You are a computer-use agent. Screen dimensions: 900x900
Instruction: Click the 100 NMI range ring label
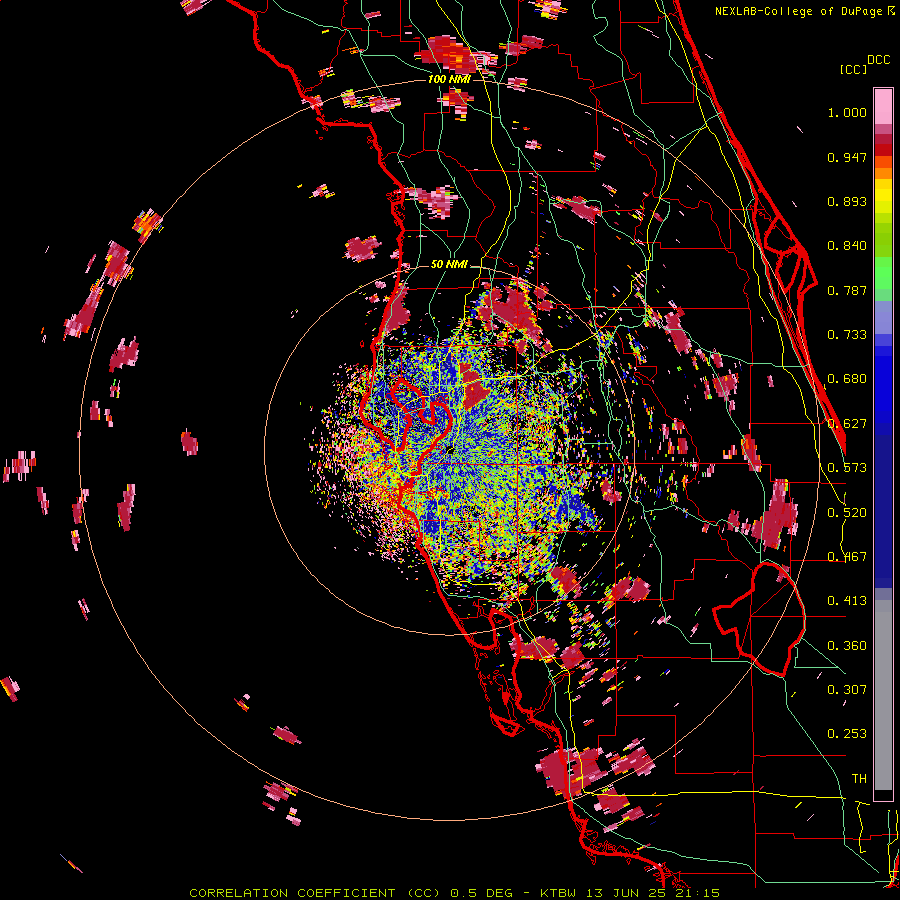click(x=449, y=79)
